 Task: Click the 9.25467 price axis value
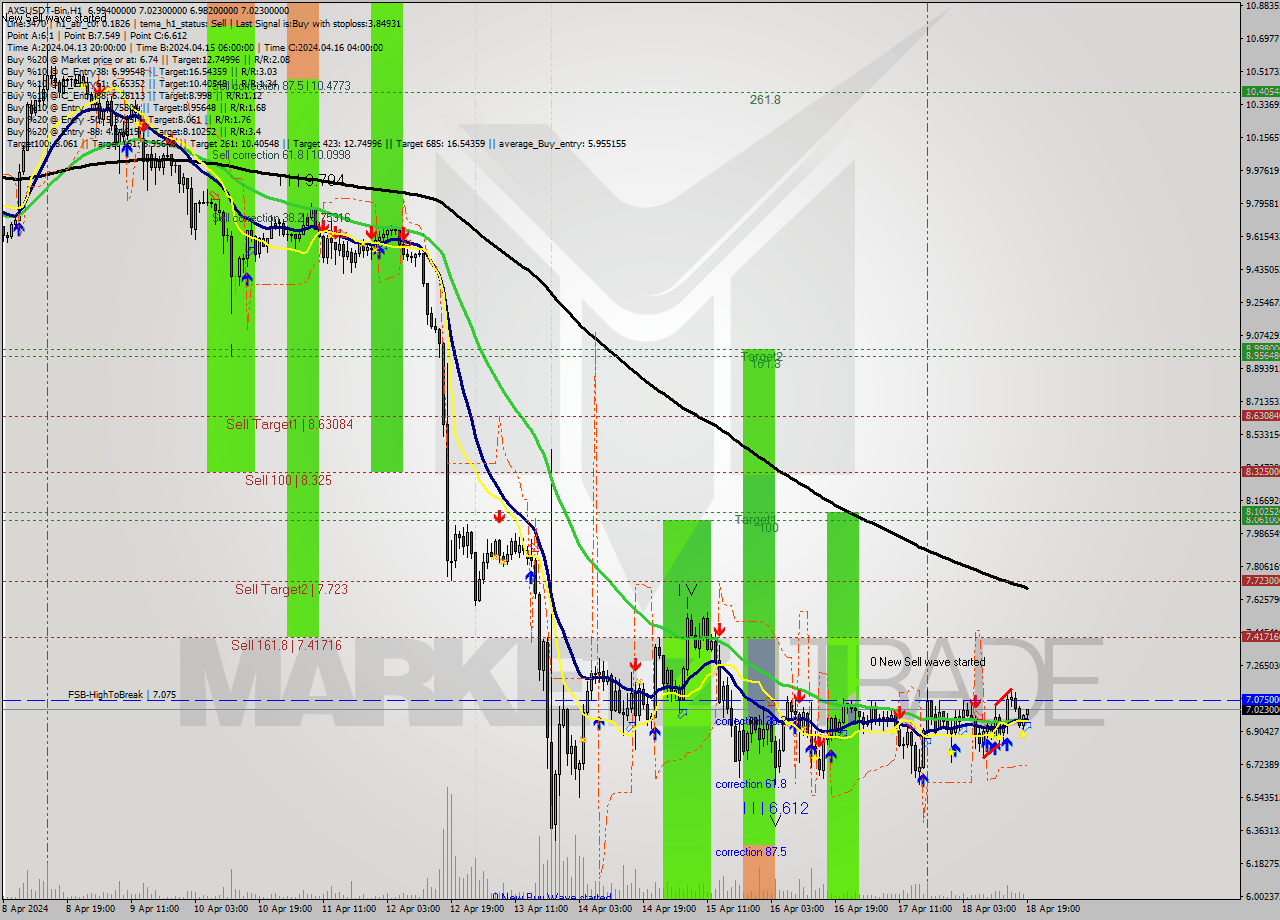click(1262, 302)
